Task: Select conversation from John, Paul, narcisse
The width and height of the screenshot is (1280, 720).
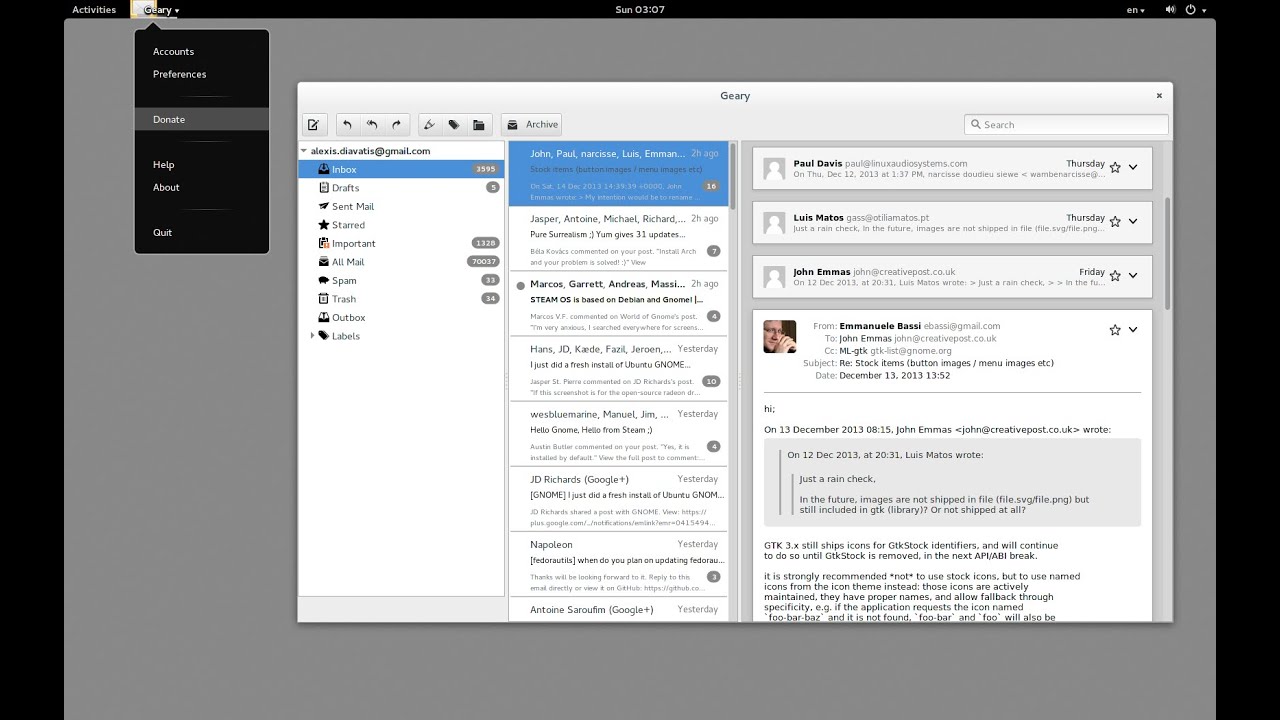Action: (x=619, y=174)
